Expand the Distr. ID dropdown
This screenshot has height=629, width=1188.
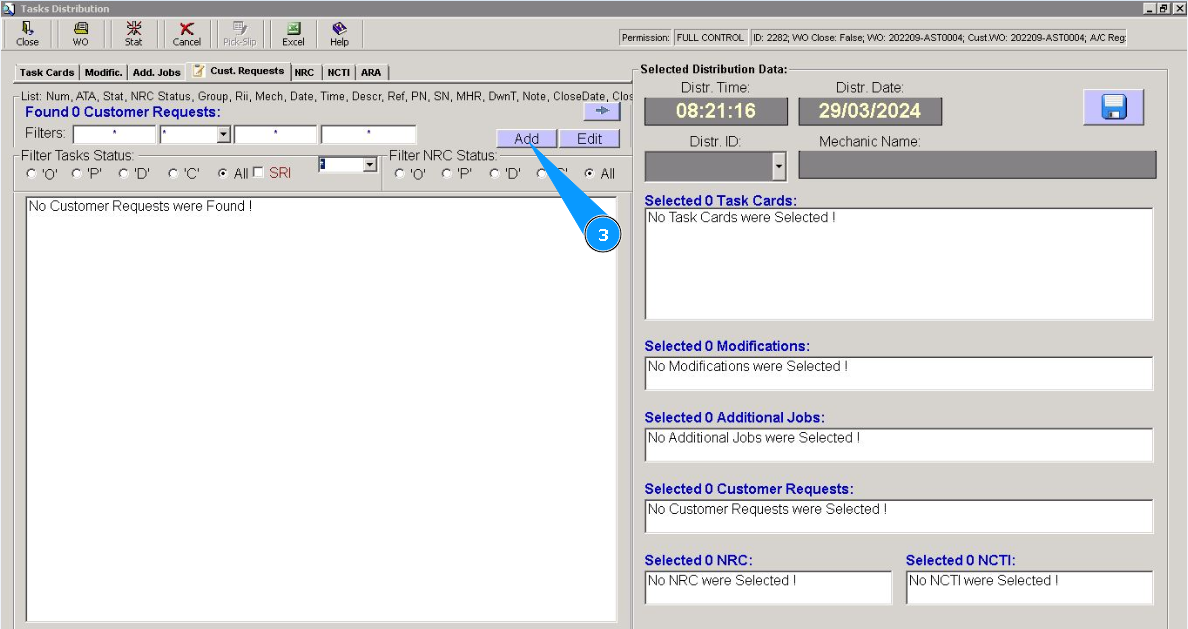point(779,166)
